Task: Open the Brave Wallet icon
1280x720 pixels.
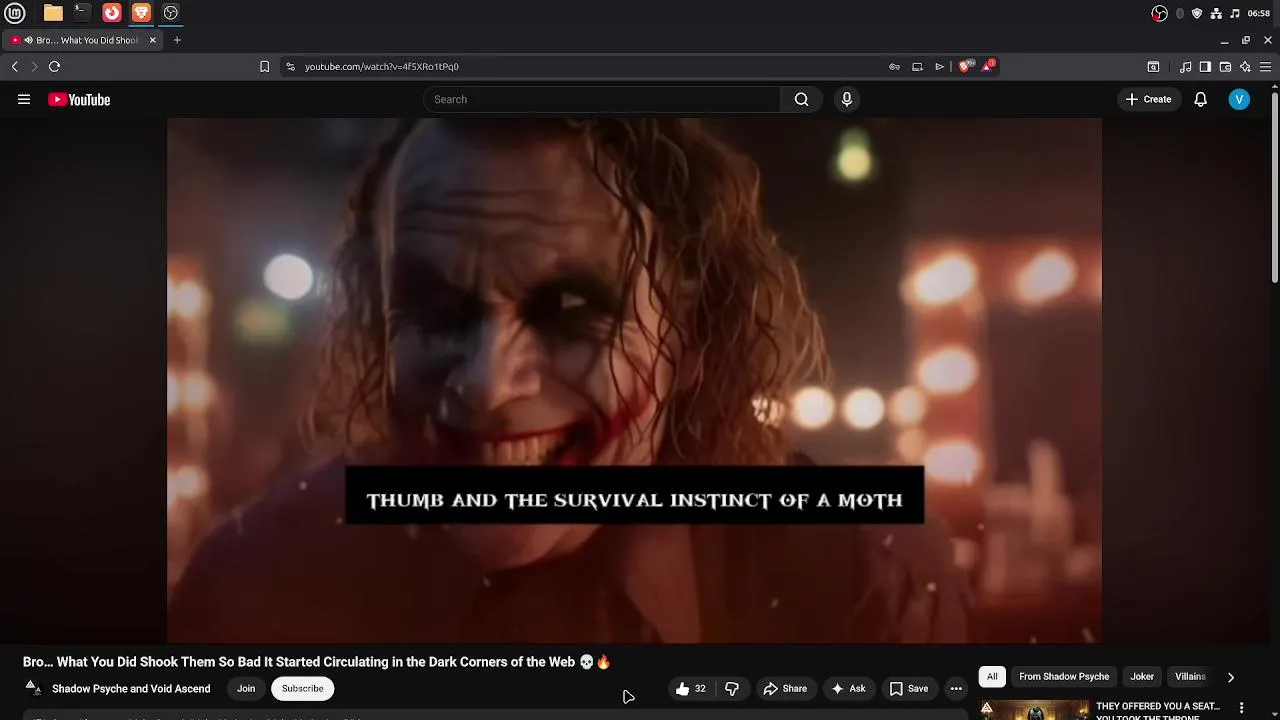Action: (x=1225, y=66)
